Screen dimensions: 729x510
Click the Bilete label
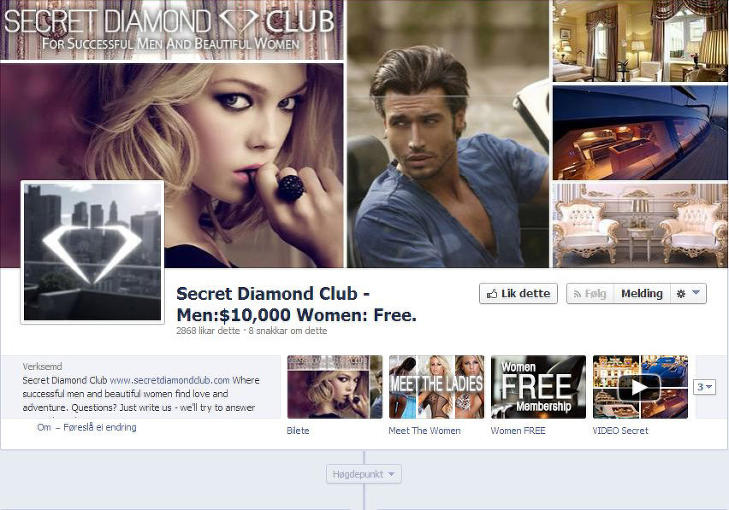tap(298, 431)
